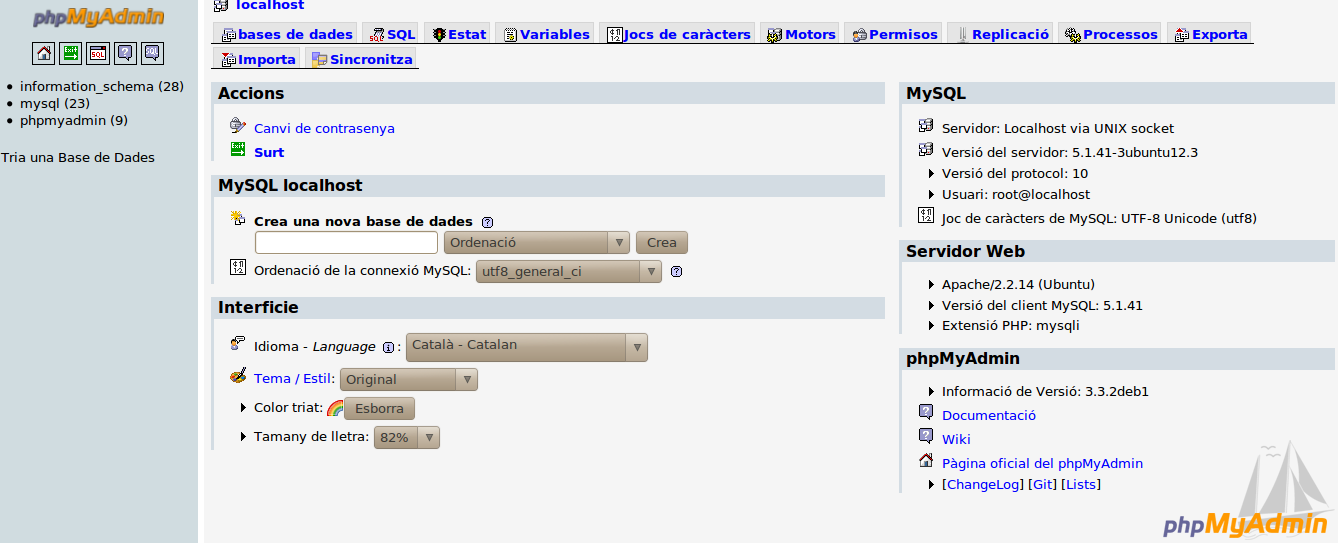Click the new database star icon

pyautogui.click(x=238, y=218)
